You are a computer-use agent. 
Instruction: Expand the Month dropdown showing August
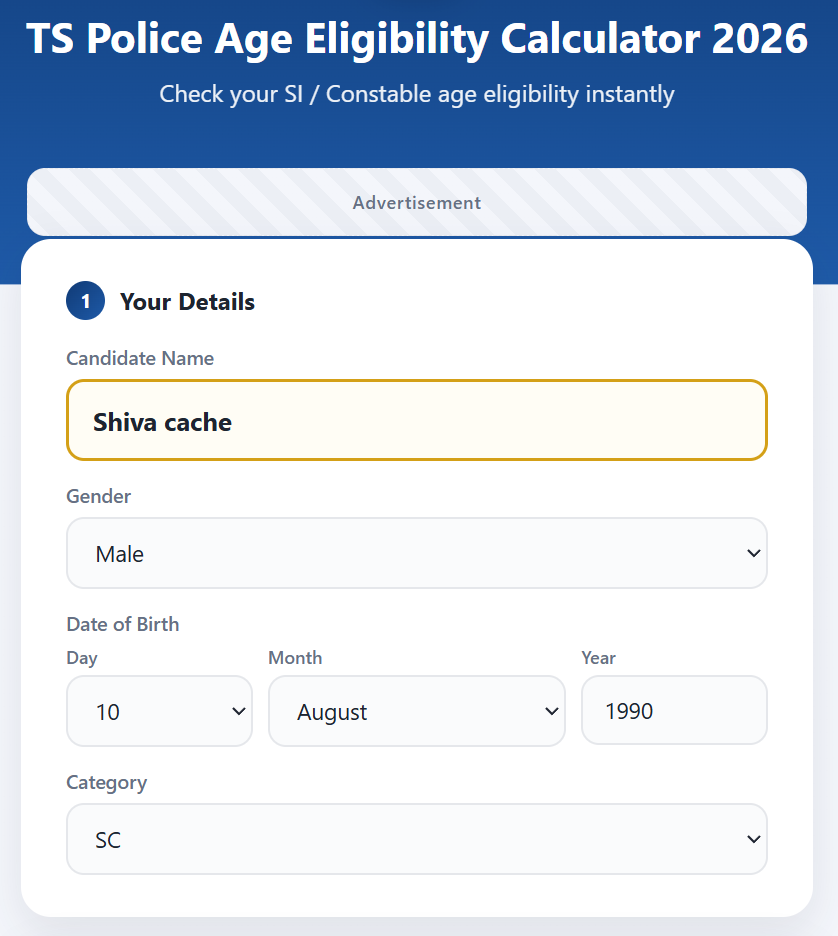417,711
